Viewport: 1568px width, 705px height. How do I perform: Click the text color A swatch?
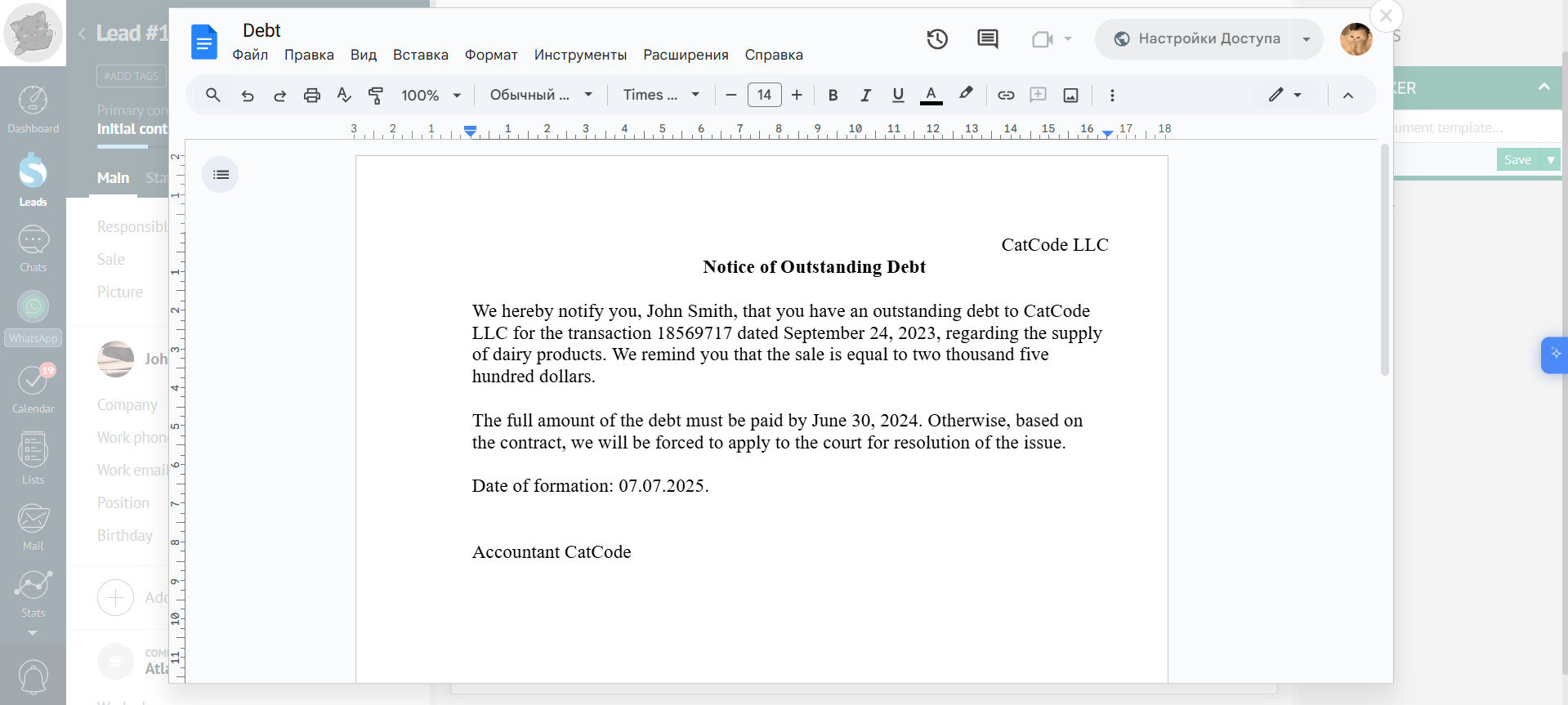931,96
